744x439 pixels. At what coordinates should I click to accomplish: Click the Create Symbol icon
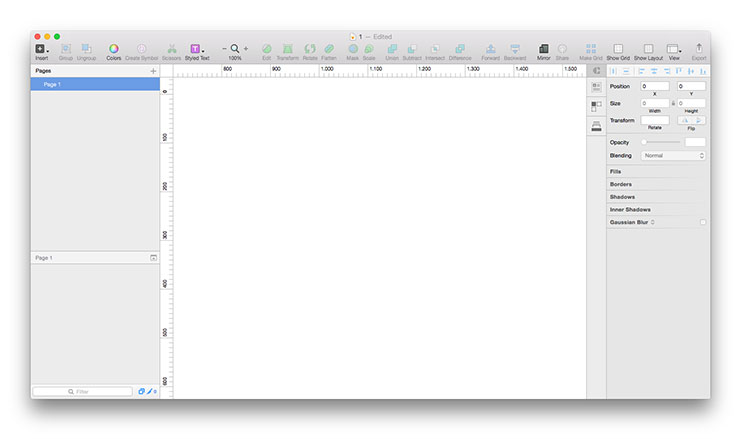[x=141, y=49]
